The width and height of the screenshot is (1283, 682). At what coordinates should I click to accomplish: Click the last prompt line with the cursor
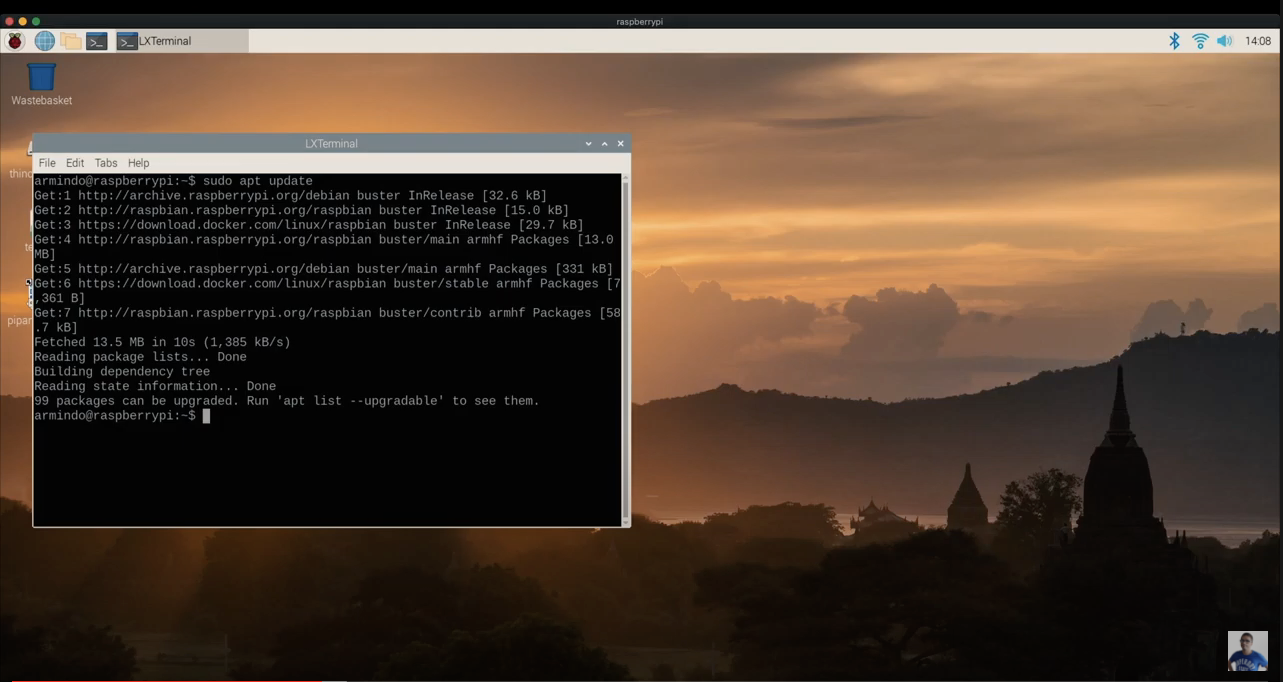[122, 416]
